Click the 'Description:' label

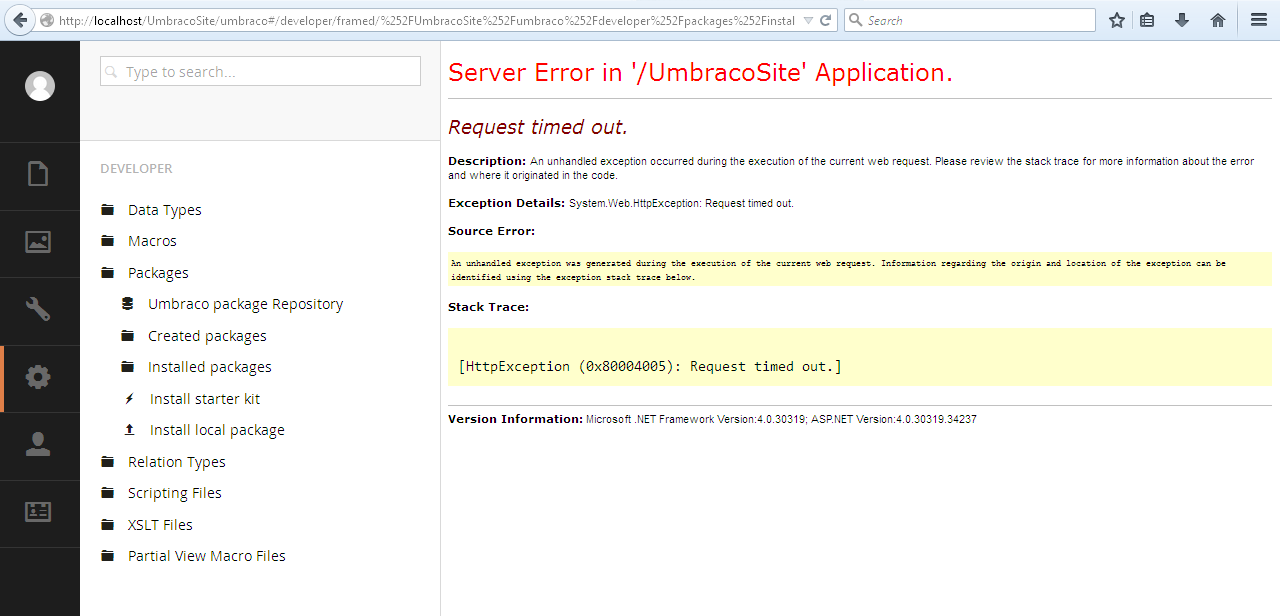[x=487, y=161]
